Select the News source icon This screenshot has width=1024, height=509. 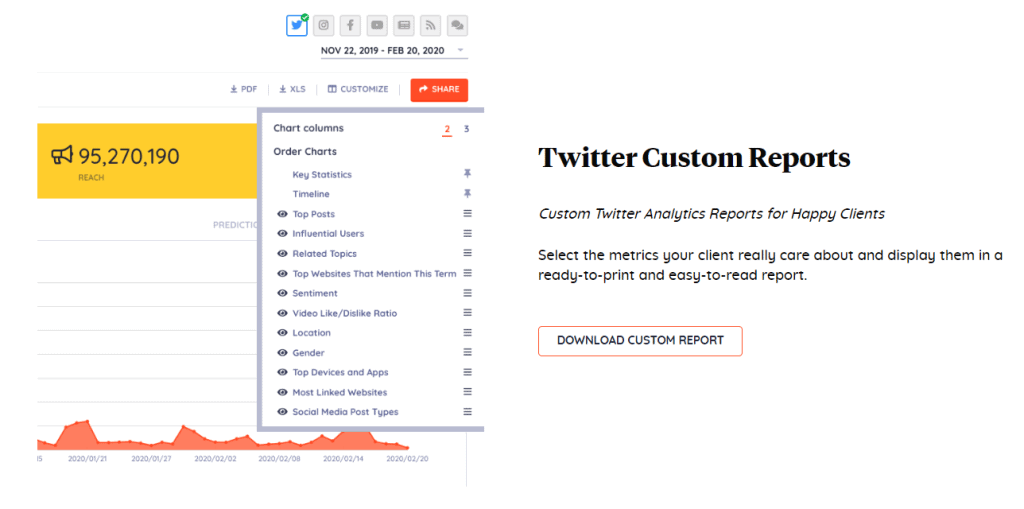404,25
